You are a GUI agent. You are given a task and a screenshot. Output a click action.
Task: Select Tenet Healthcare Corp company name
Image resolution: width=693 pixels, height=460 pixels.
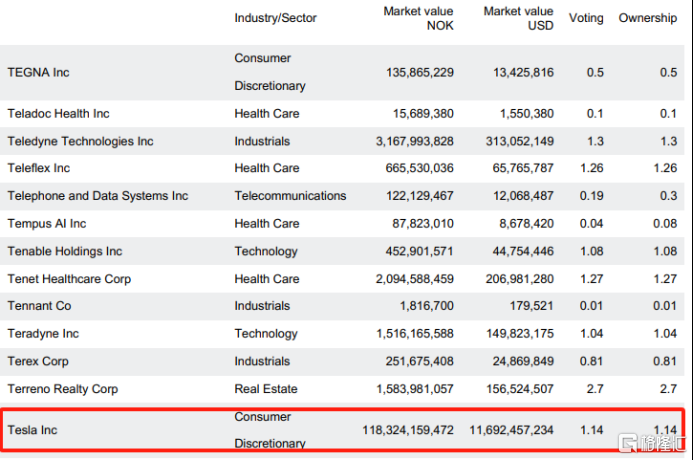(x=69, y=279)
